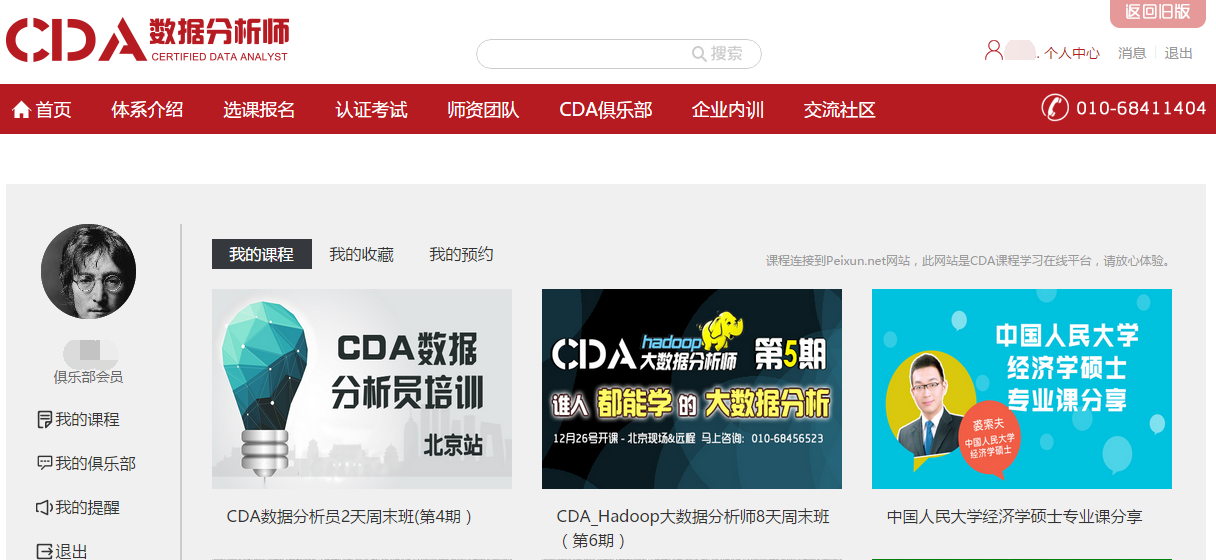Viewport: 1216px width, 560px height.
Task: Open the 中国人民大学经济学硕士 course thumbnail
Action: point(1022,389)
